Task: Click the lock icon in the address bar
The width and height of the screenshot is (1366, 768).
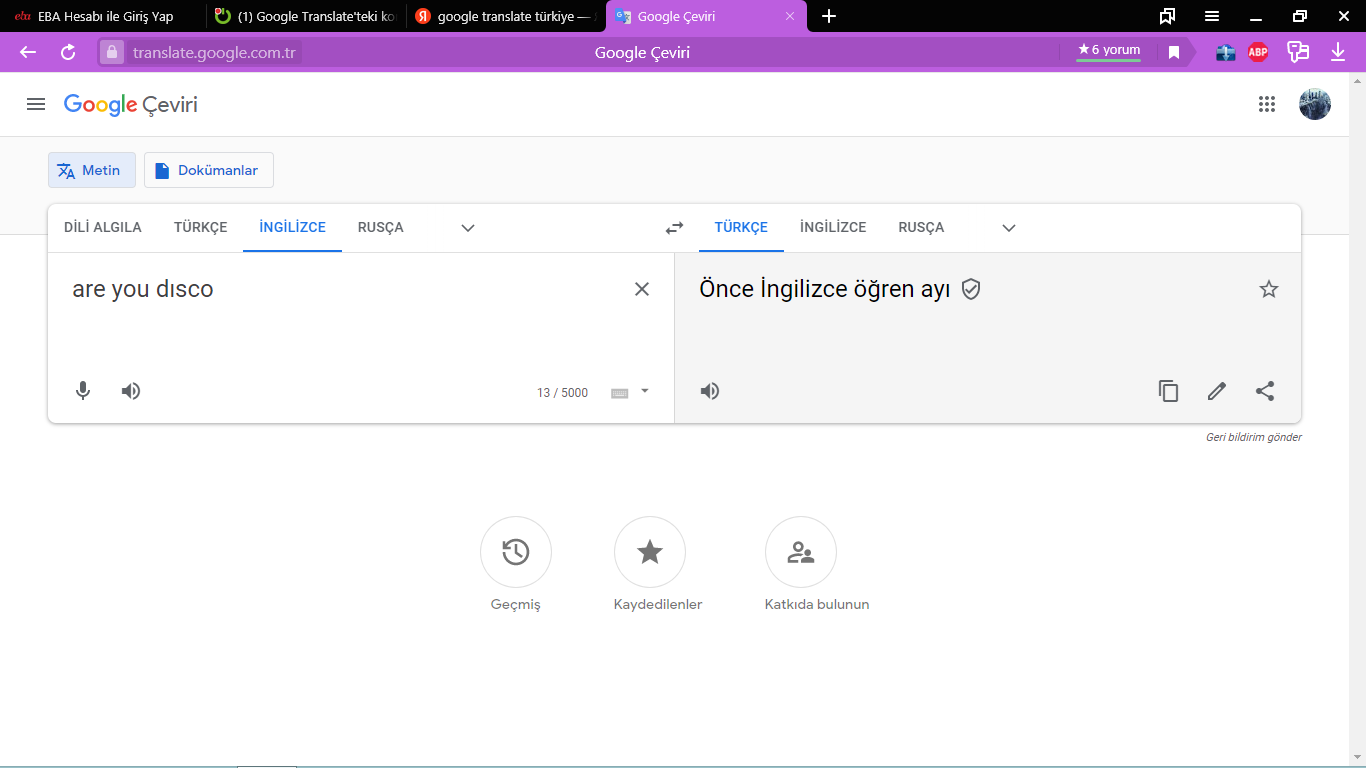Action: tap(111, 53)
